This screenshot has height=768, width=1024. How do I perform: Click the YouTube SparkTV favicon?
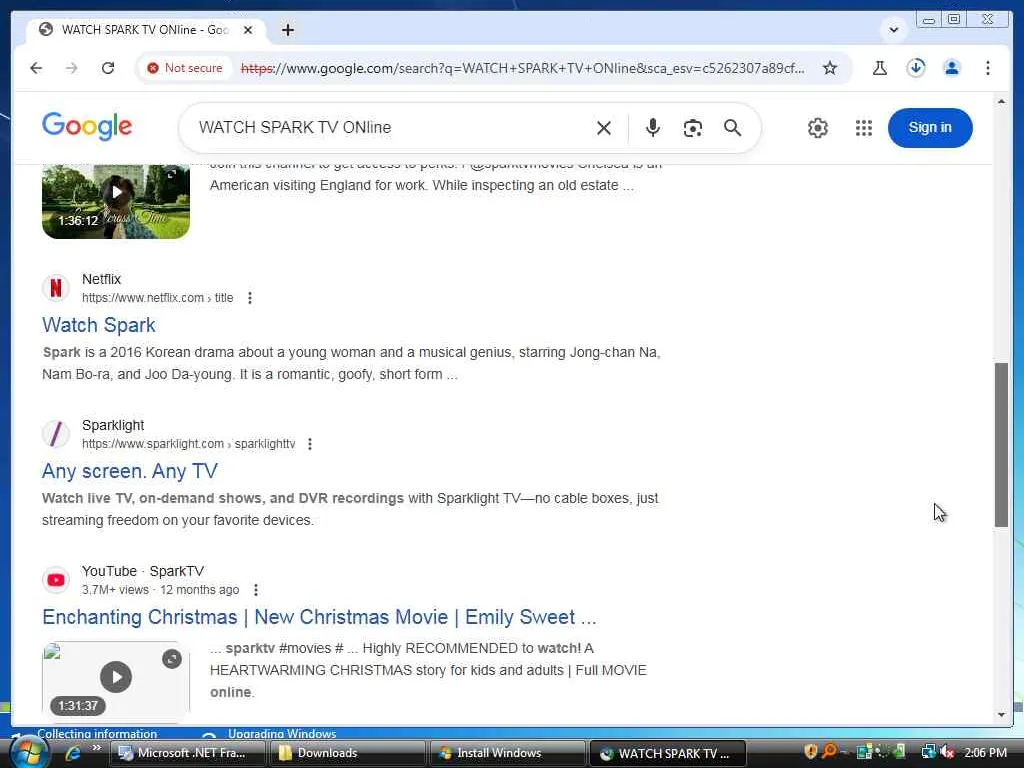tap(56, 580)
